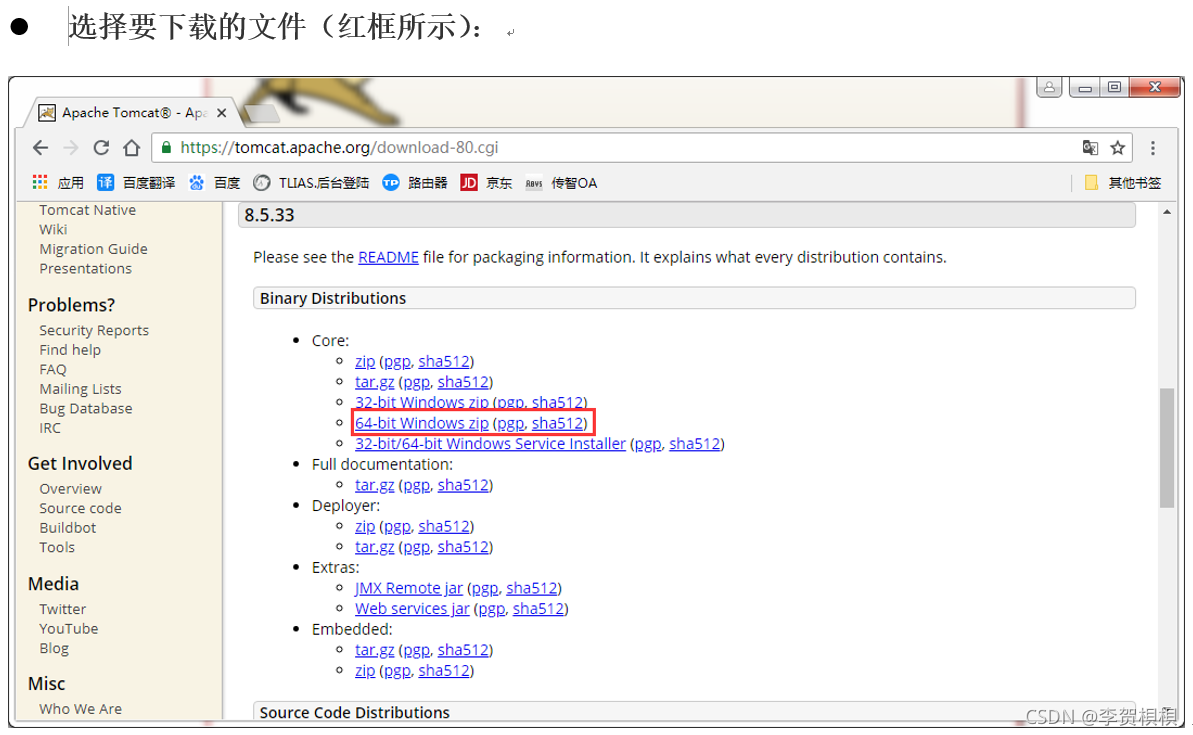Open pgp link for Web services jar
This screenshot has width=1193, height=735.
tap(492, 609)
